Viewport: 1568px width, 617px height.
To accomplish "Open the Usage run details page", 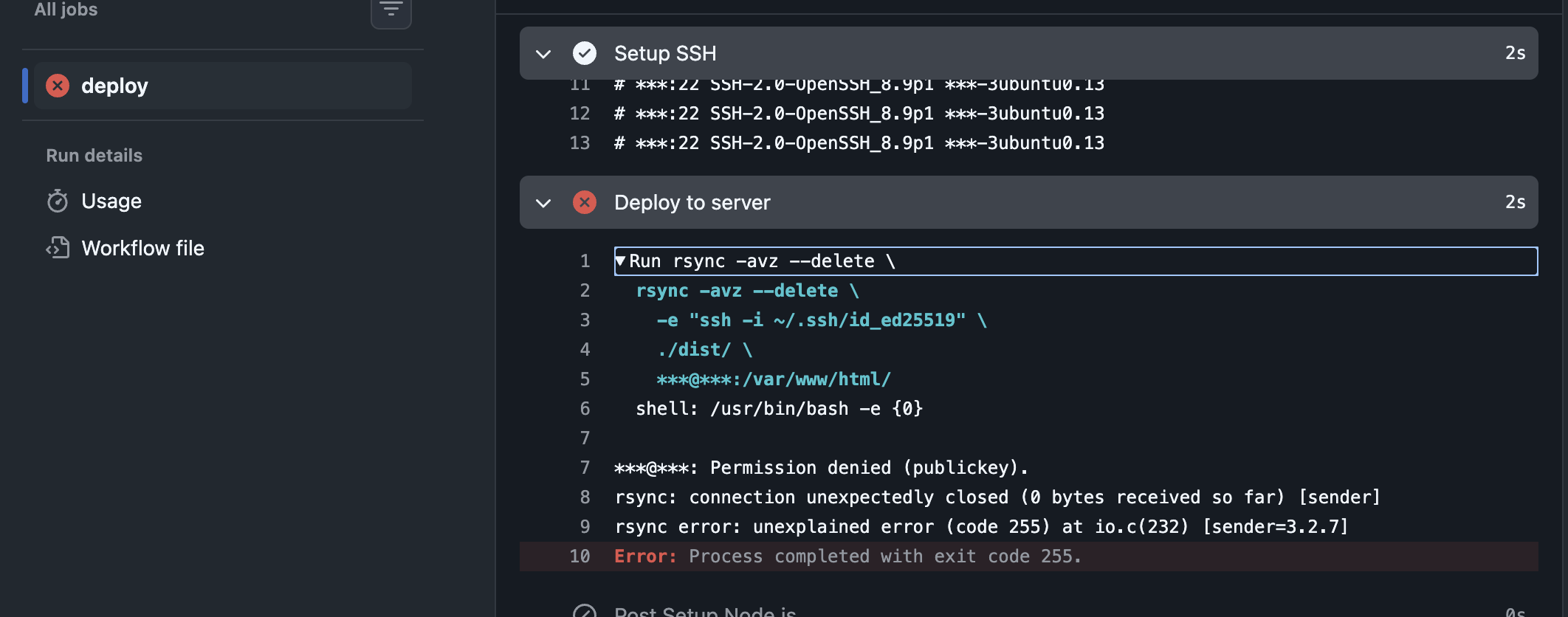I will pos(111,201).
